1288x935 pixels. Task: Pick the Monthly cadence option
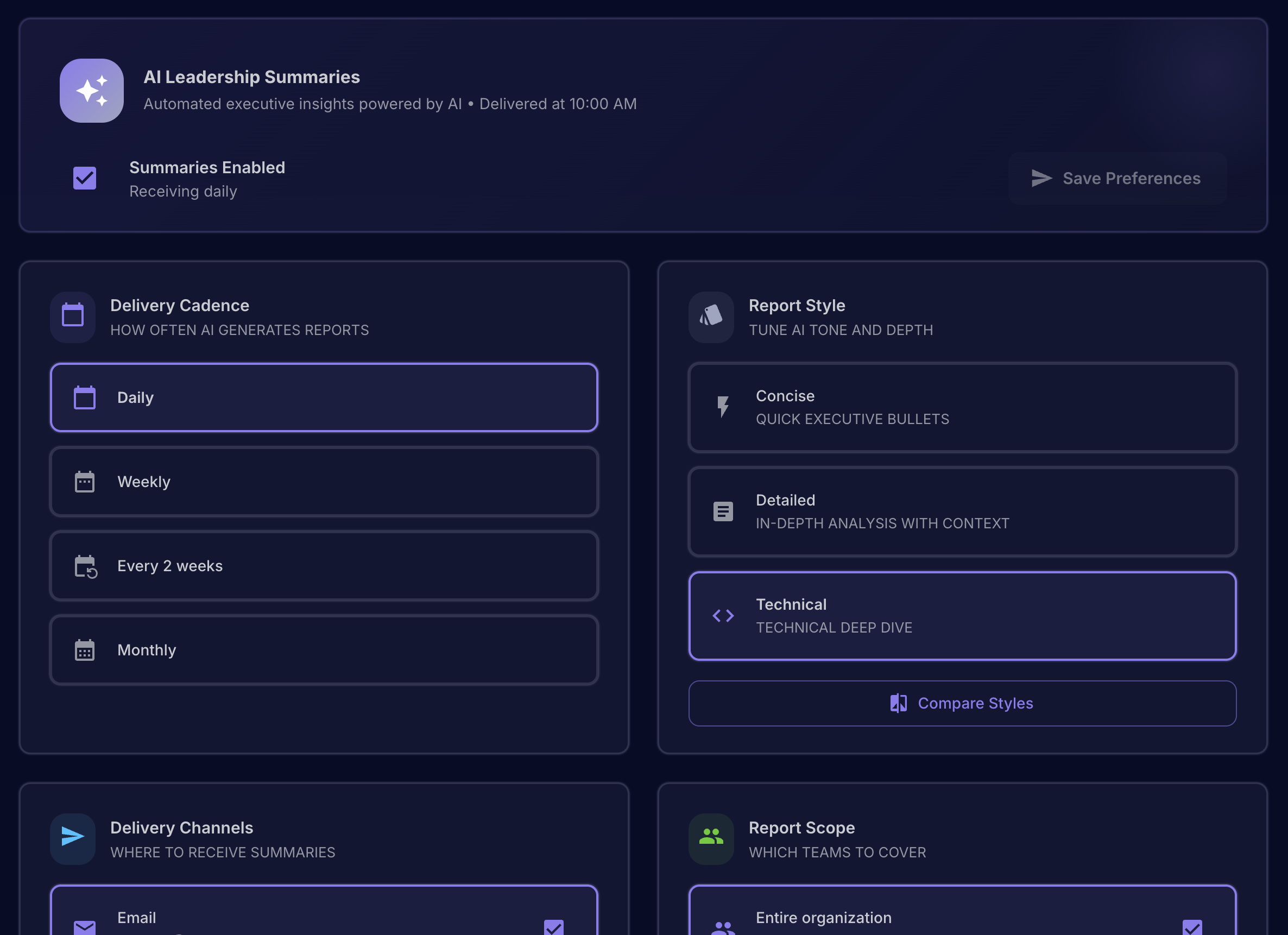pyautogui.click(x=324, y=650)
